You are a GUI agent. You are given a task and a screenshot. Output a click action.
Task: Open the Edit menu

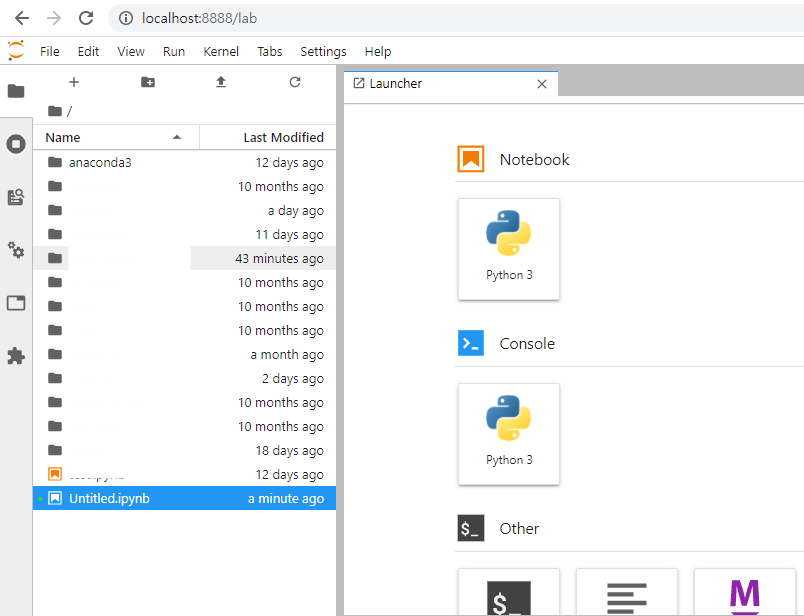pyautogui.click(x=88, y=51)
